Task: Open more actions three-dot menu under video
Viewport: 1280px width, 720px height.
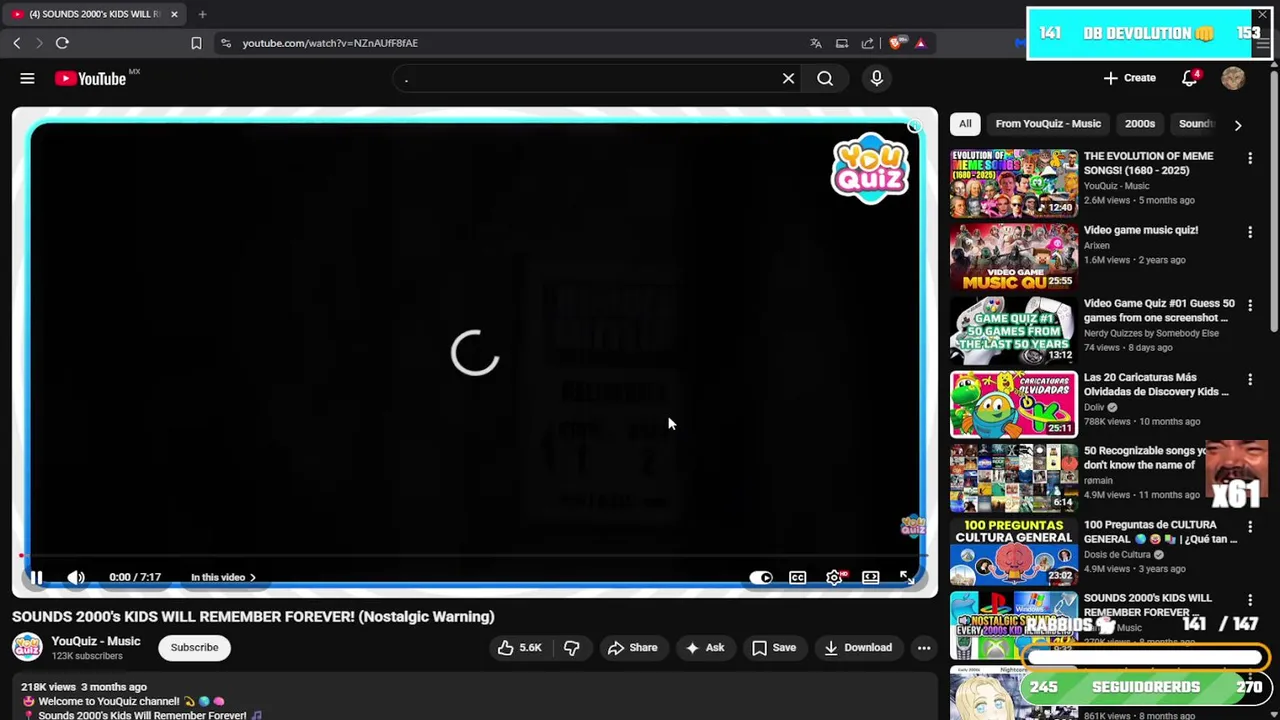Action: click(x=924, y=647)
